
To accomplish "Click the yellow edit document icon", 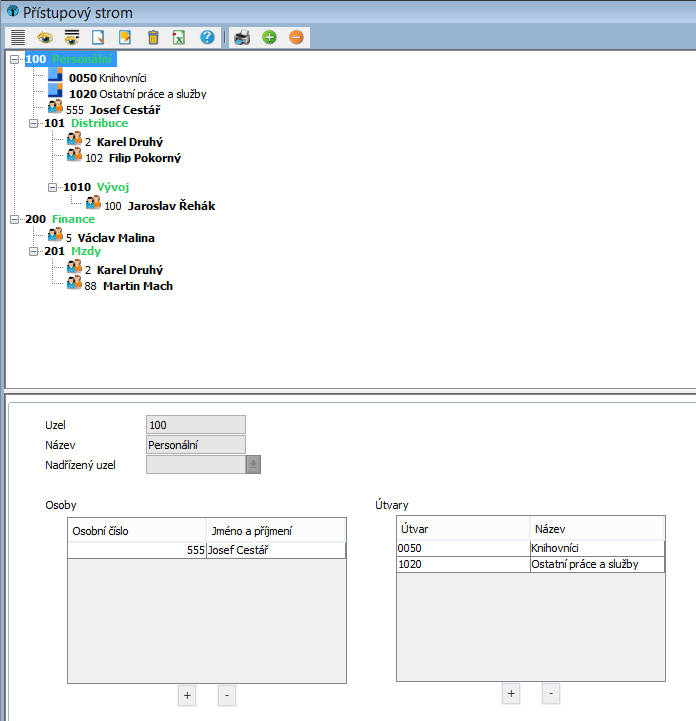I will 125,37.
